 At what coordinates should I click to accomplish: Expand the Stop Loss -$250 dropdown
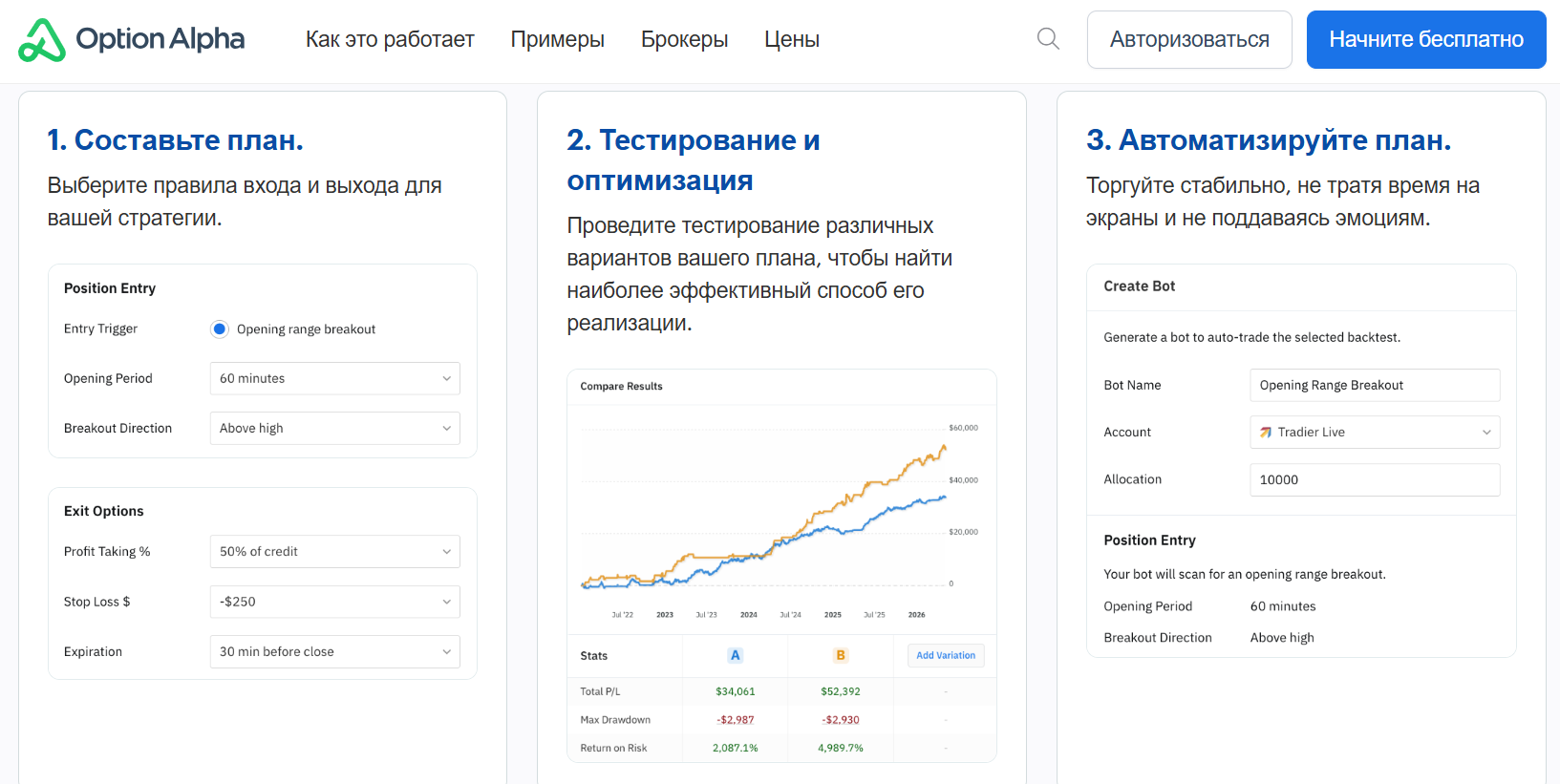click(x=335, y=602)
